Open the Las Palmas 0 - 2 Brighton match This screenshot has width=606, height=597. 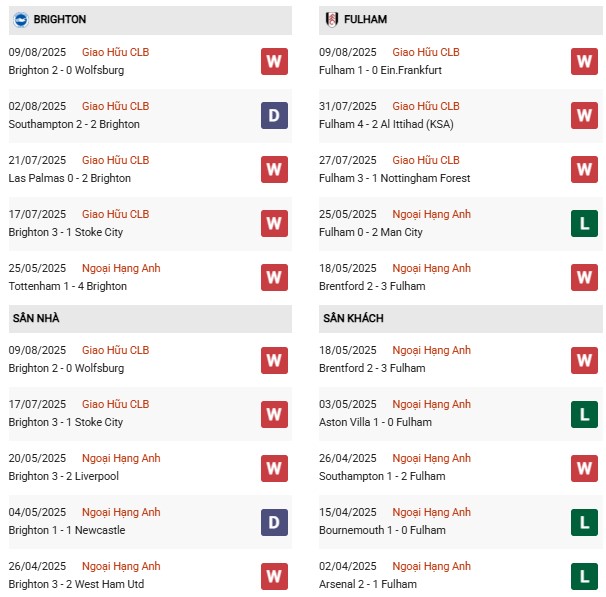[69, 178]
